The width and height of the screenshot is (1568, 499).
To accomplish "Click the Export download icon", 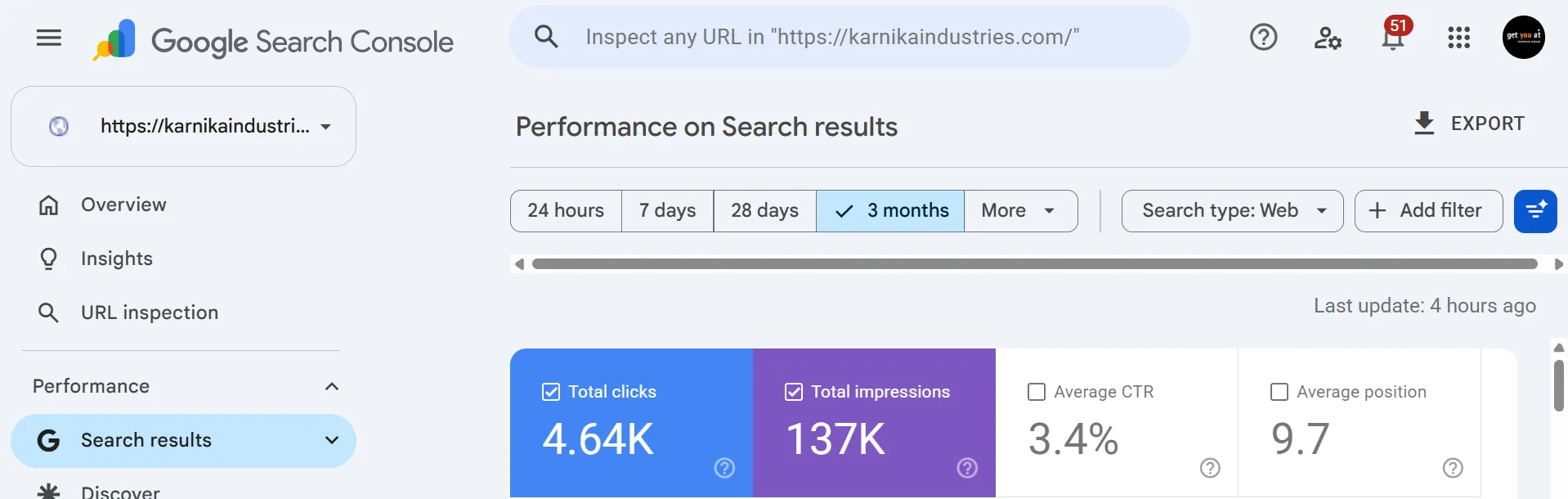I will coord(1424,124).
